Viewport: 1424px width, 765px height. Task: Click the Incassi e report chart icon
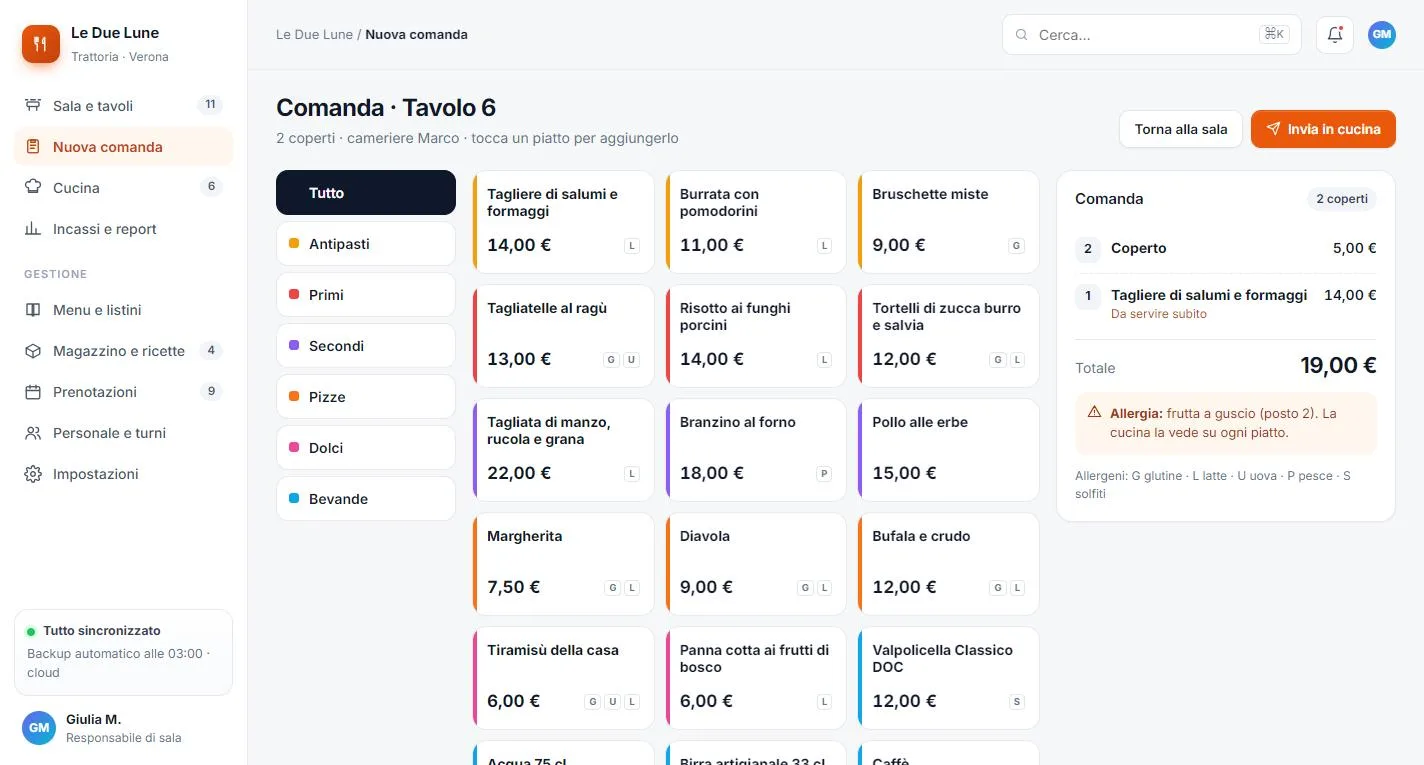(x=33, y=229)
